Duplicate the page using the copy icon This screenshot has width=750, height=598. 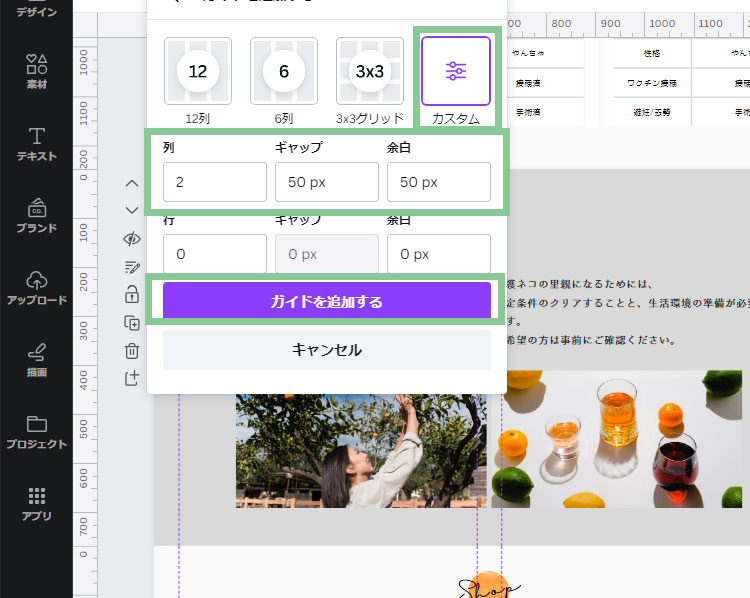click(x=132, y=322)
